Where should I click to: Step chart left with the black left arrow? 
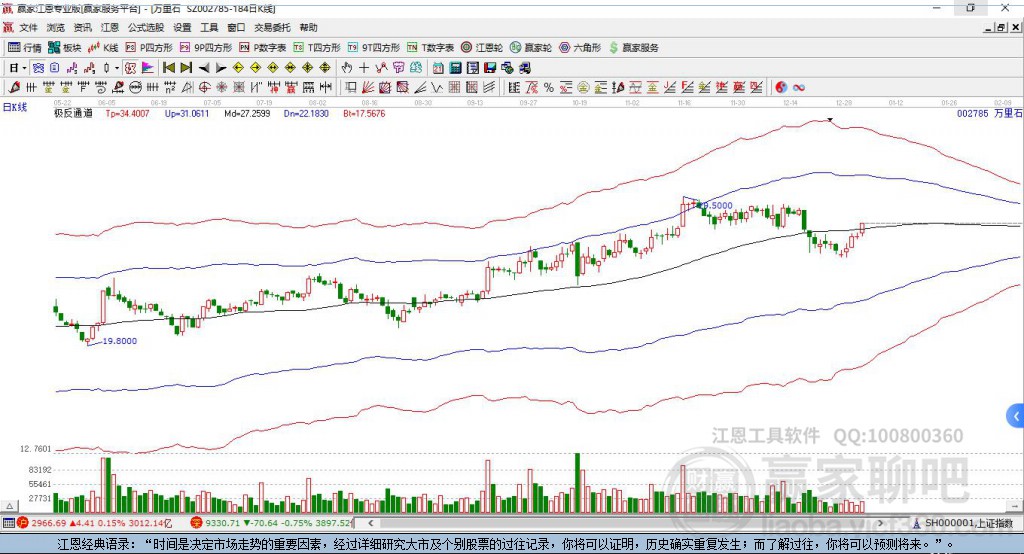click(204, 68)
